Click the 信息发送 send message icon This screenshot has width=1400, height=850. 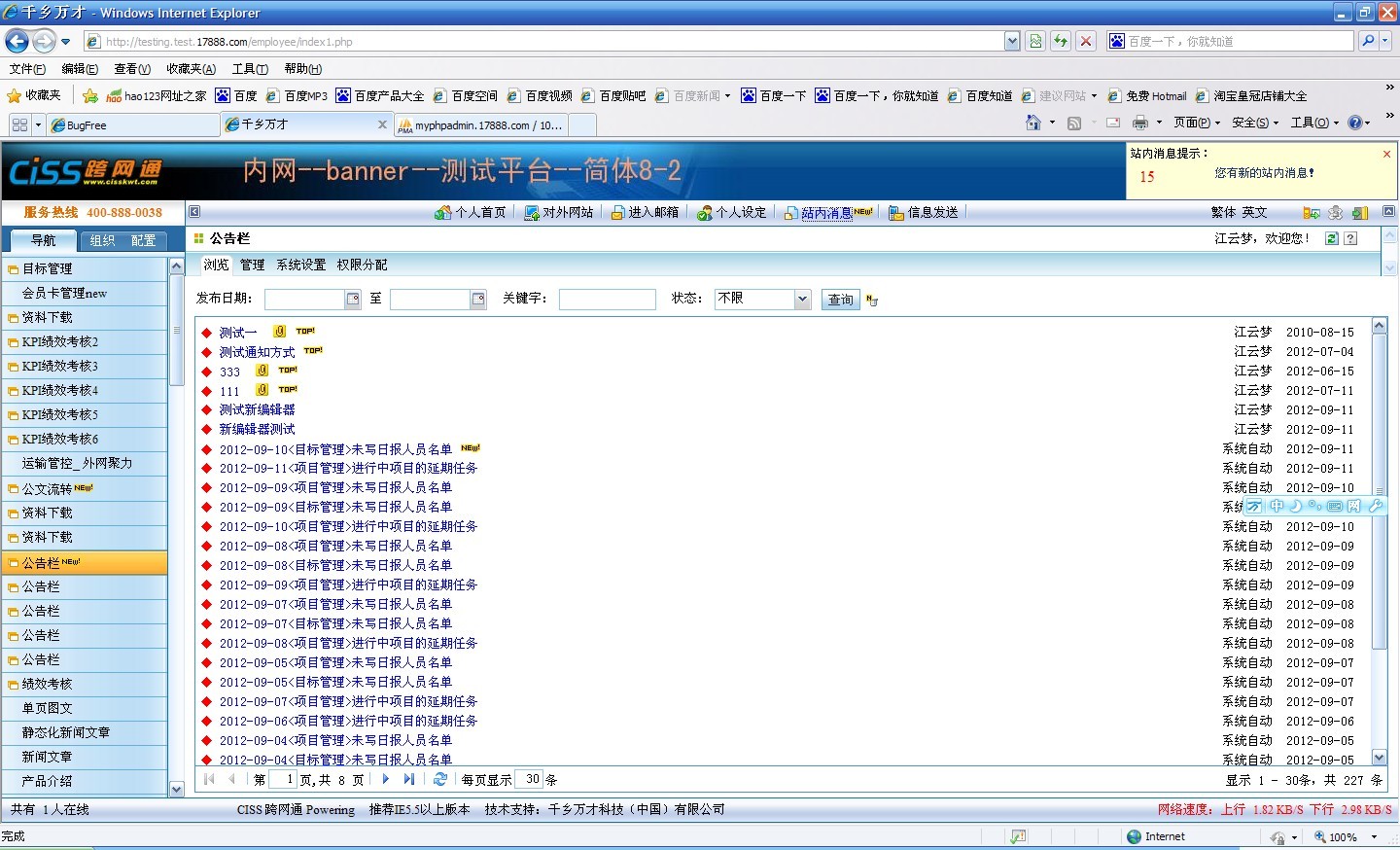tap(896, 213)
